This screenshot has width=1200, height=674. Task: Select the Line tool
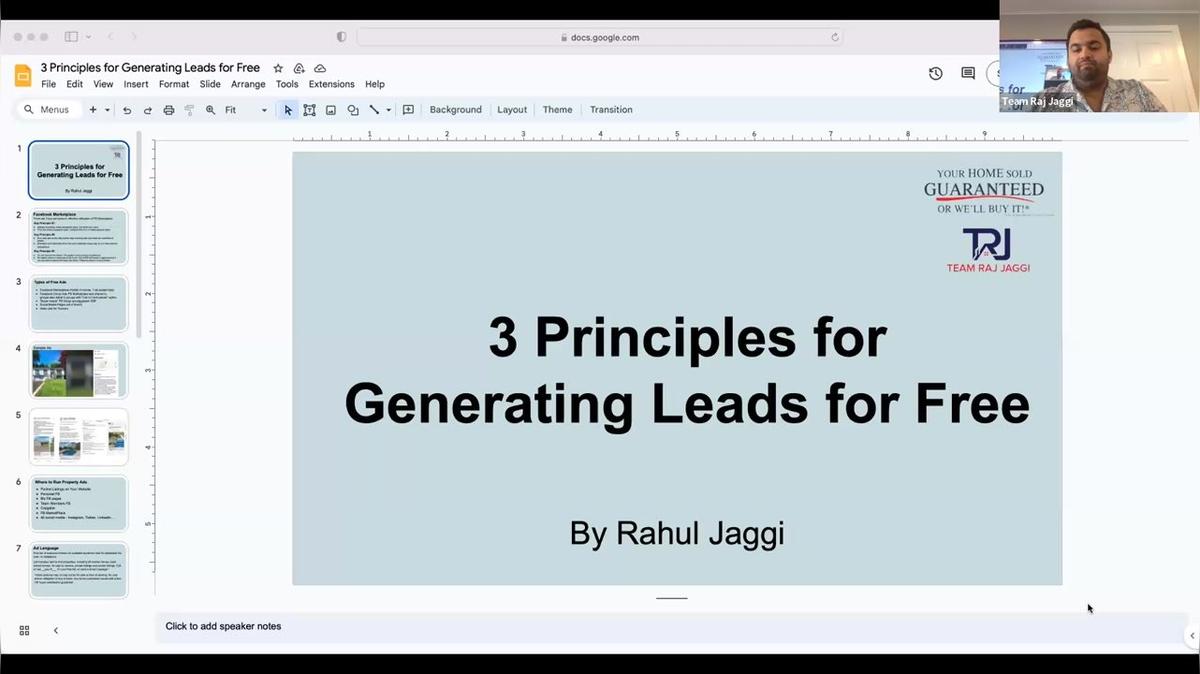374,110
